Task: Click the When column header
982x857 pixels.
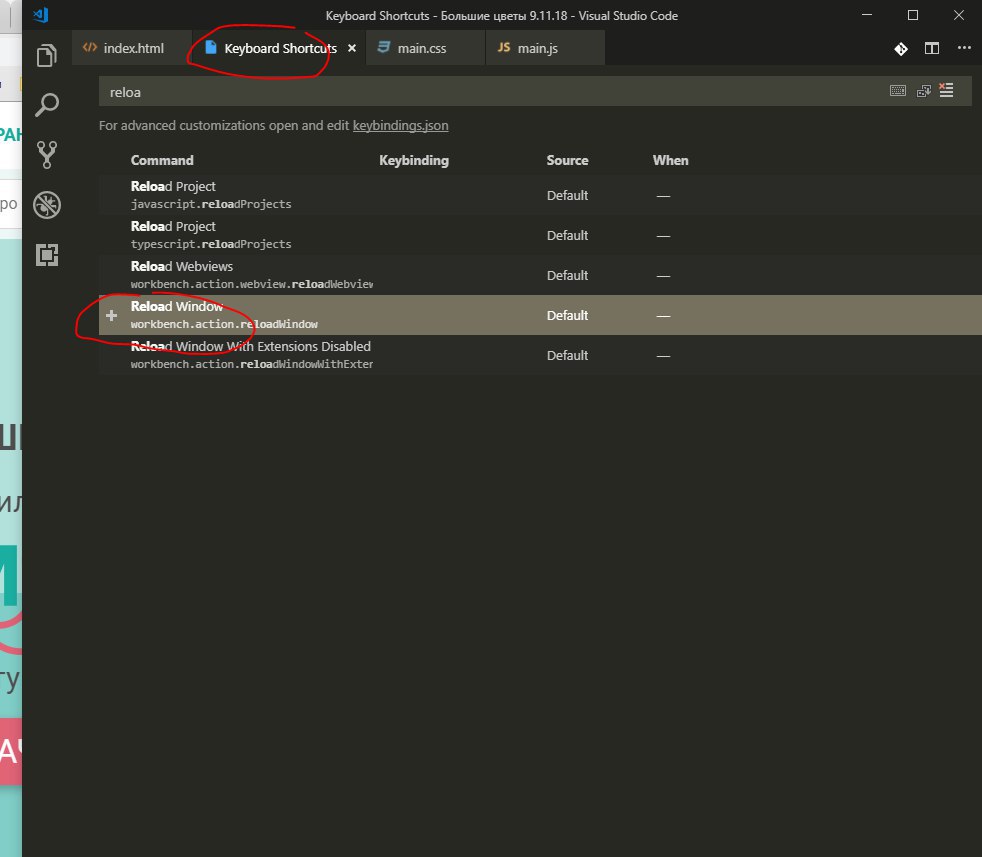Action: (x=670, y=160)
